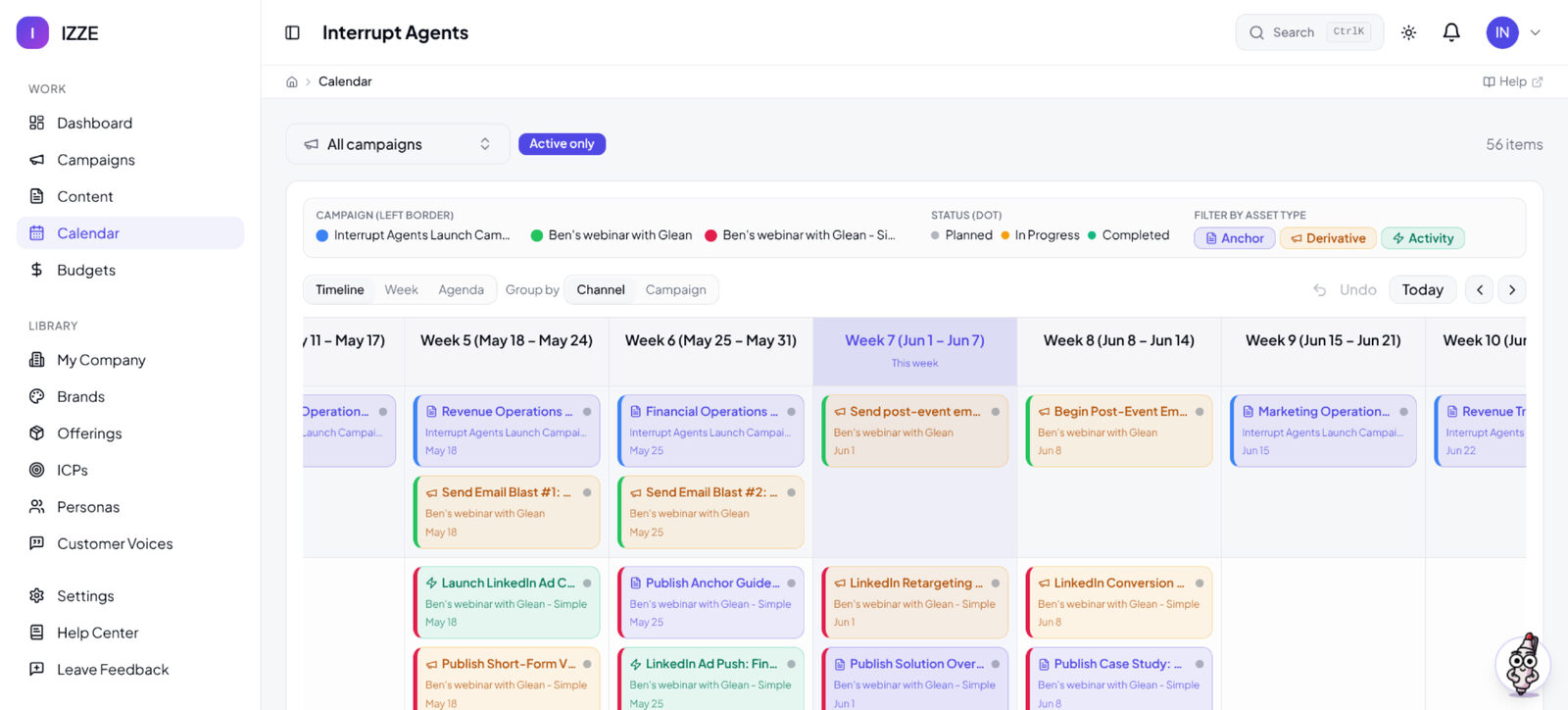
Task: Click Interrupt Agents Launch campaign blue swatch
Action: (322, 235)
